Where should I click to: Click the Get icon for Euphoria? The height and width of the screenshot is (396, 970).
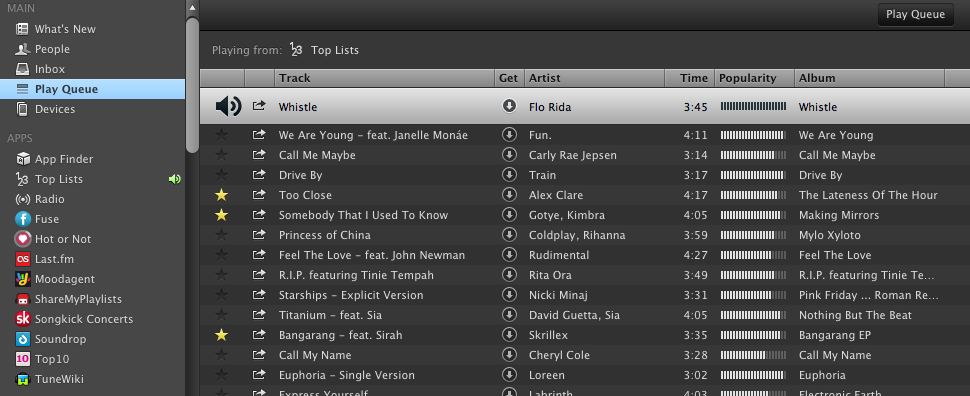click(509, 375)
